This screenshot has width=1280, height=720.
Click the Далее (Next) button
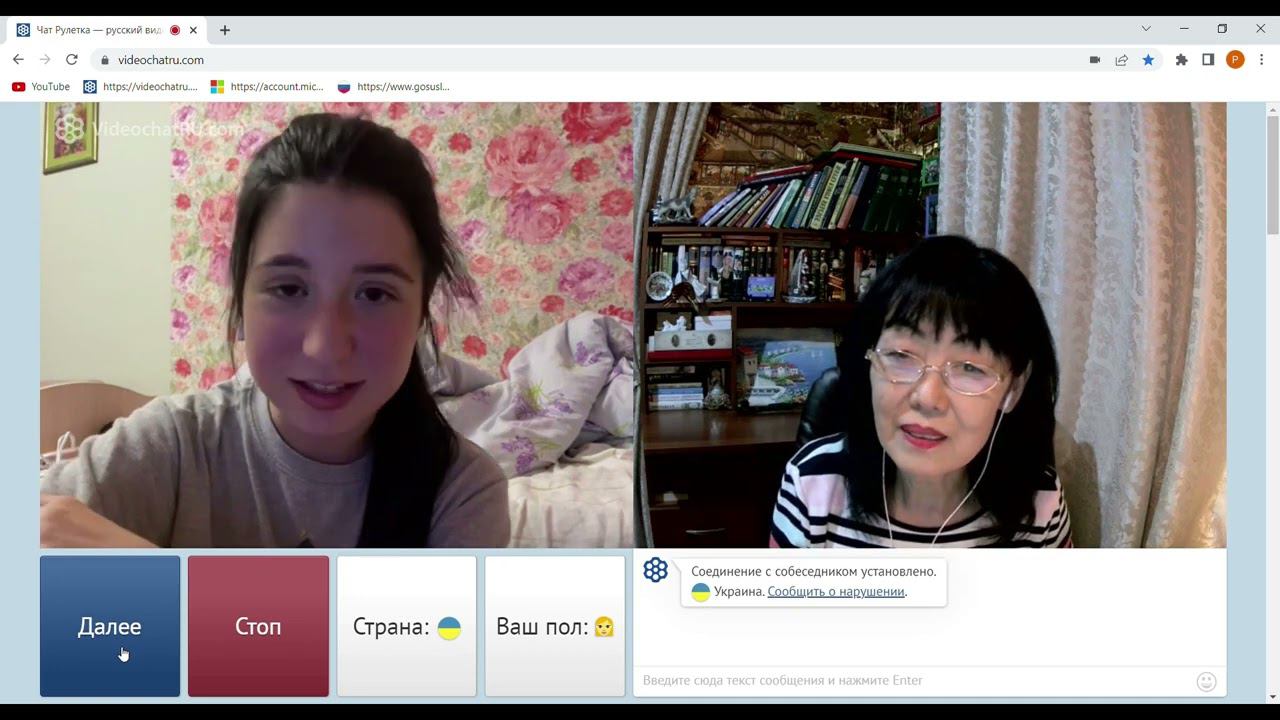pyautogui.click(x=110, y=626)
